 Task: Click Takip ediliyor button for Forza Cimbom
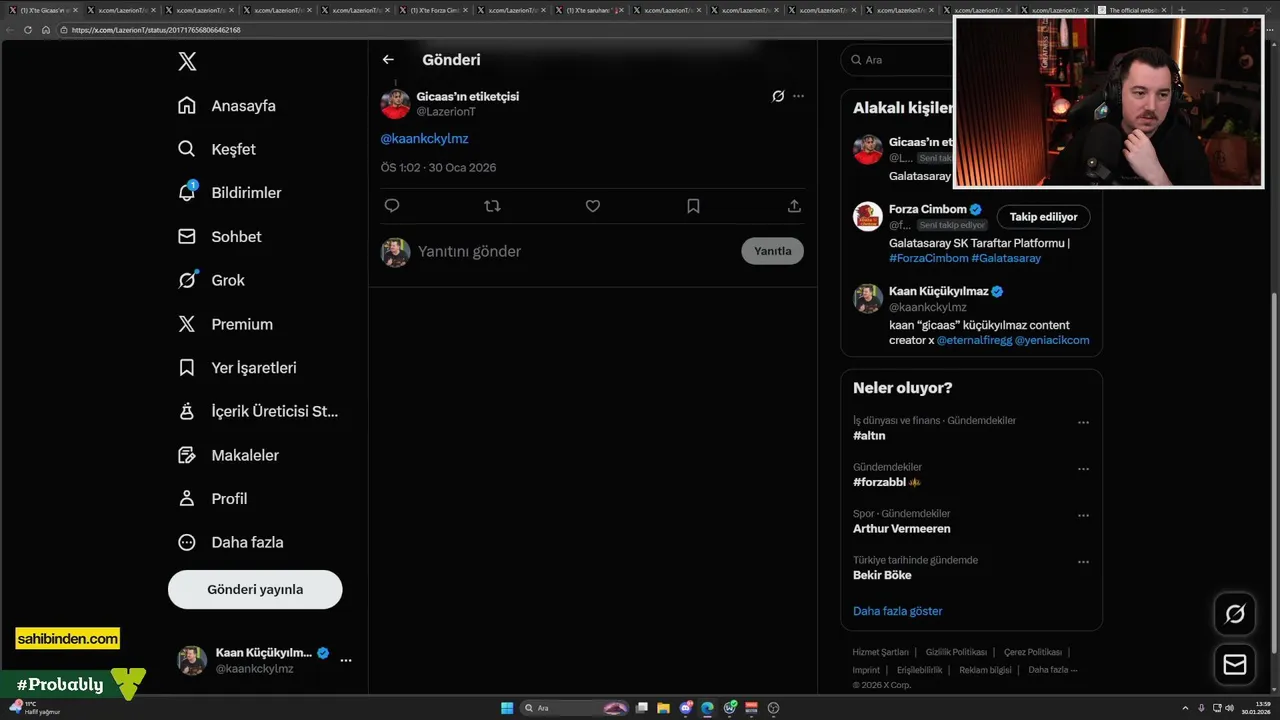(1043, 217)
